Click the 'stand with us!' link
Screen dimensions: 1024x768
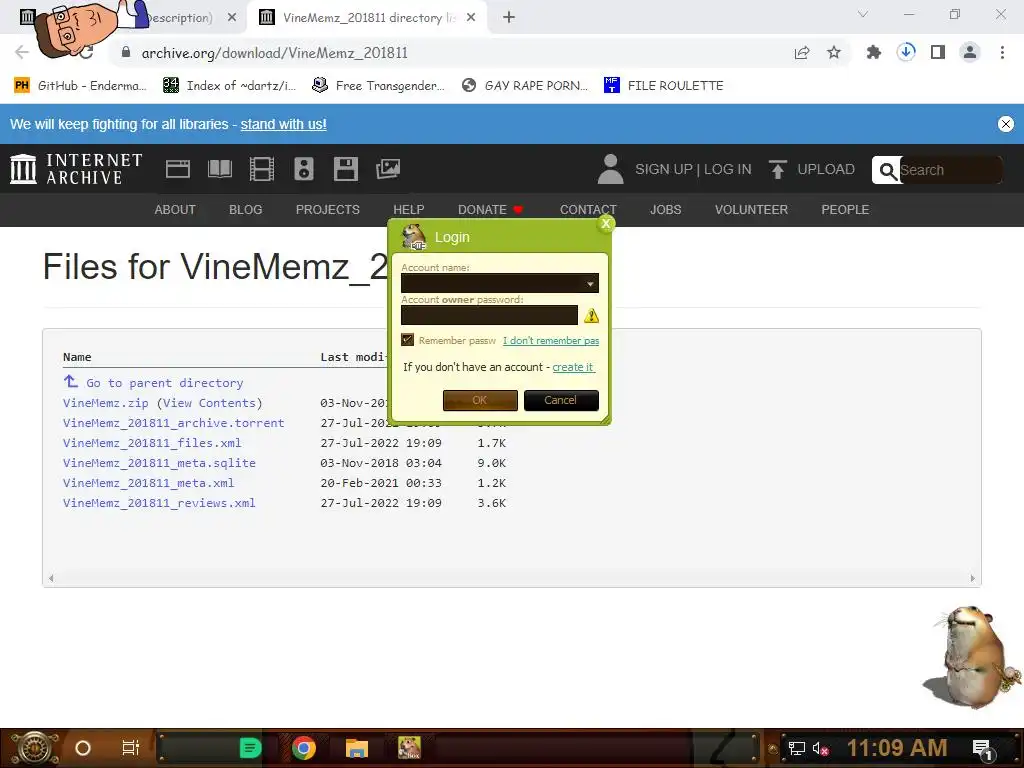pos(283,124)
